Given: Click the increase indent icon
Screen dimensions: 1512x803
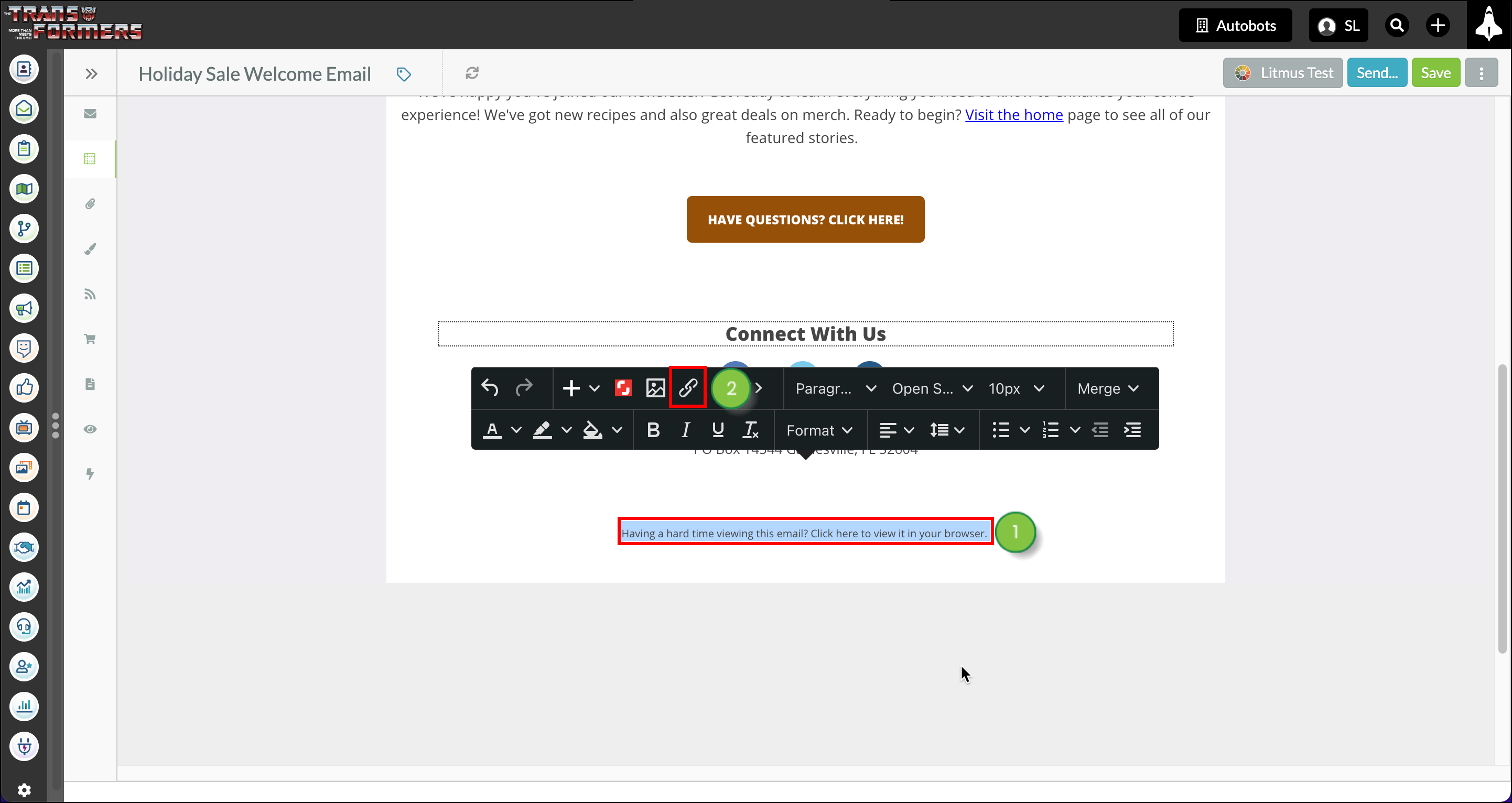Looking at the screenshot, I should click(1132, 430).
